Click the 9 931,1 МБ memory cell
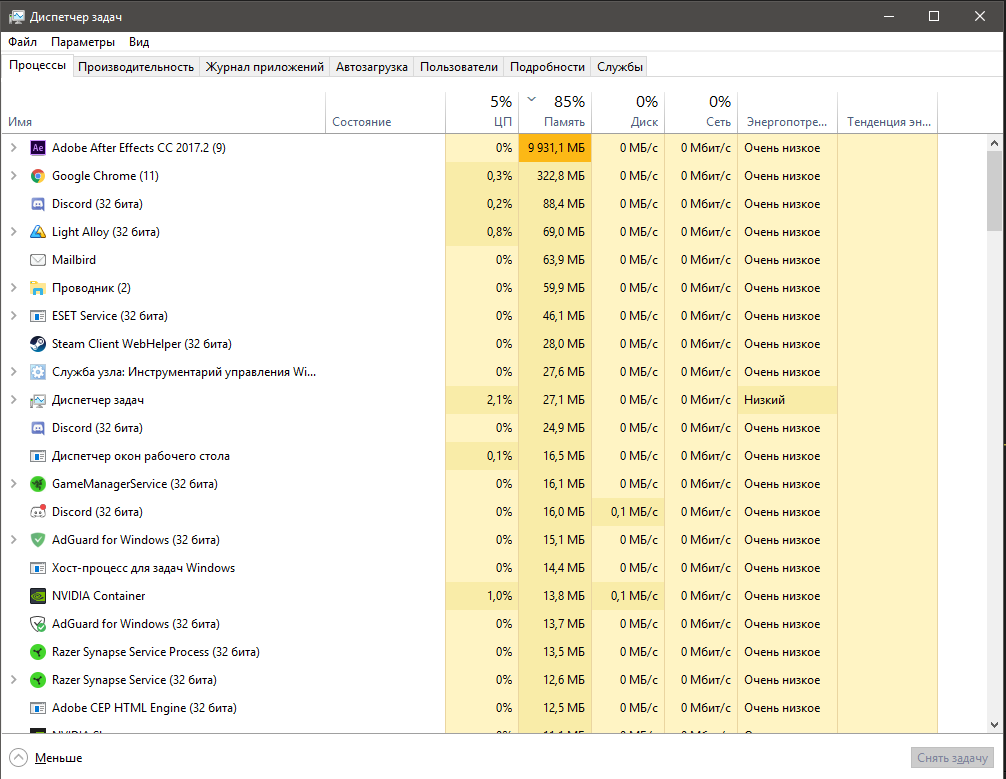 (x=555, y=148)
